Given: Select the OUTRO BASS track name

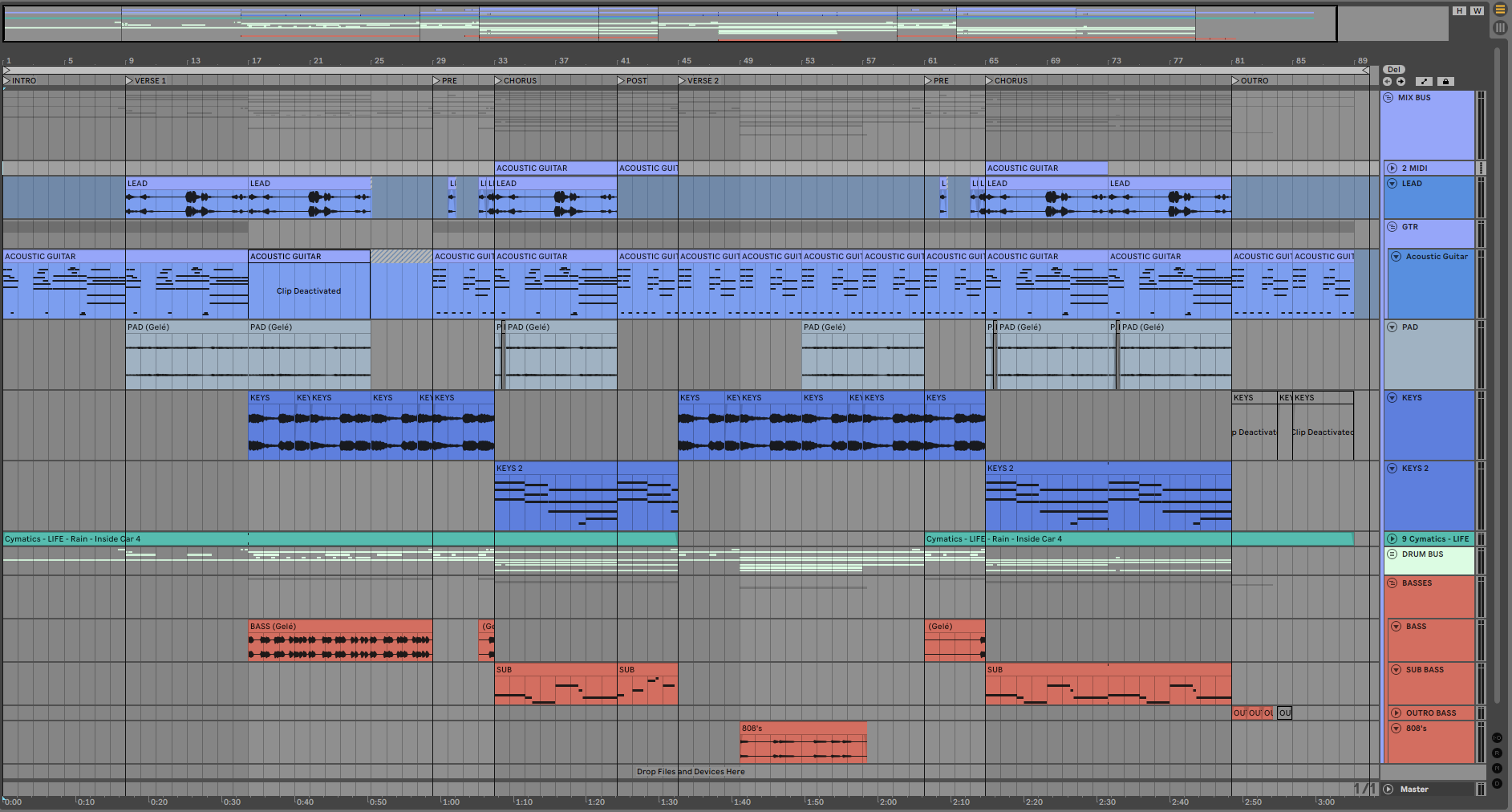Looking at the screenshot, I should 1431,713.
